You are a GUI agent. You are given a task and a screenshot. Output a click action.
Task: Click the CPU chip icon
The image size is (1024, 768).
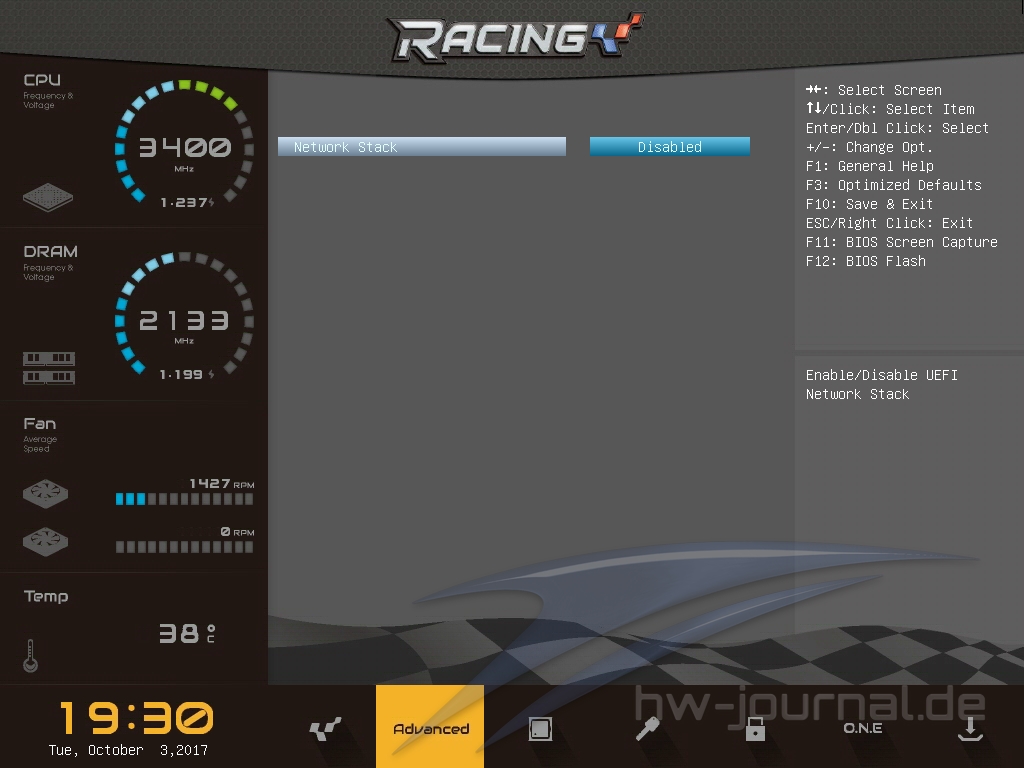(x=48, y=197)
